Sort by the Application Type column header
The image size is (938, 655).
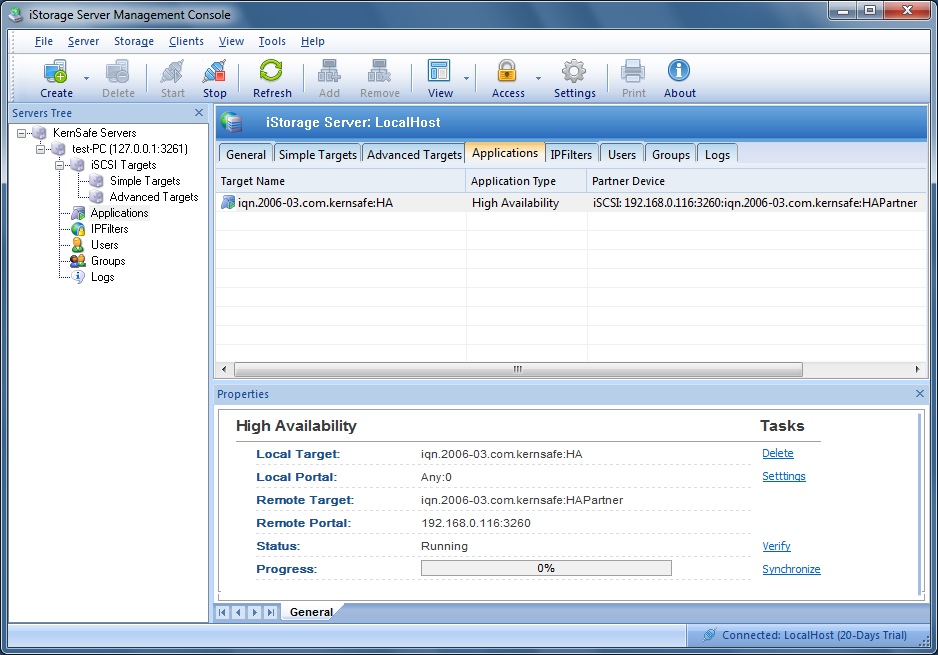[x=526, y=181]
